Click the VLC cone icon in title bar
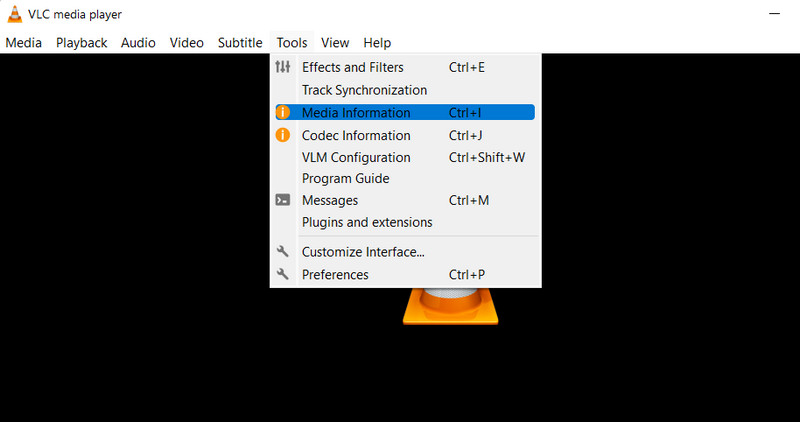Screen dimensions: 800x422 13,14
